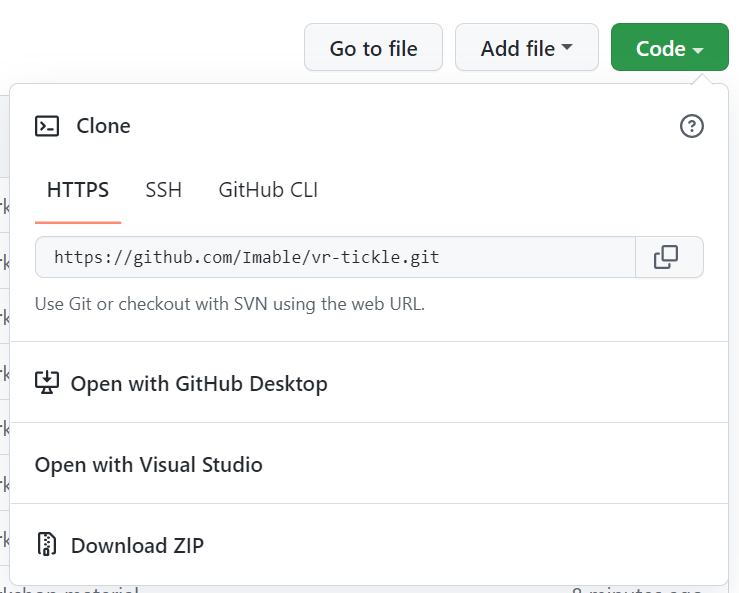
Task: Click the Add file button label
Action: tap(517, 48)
